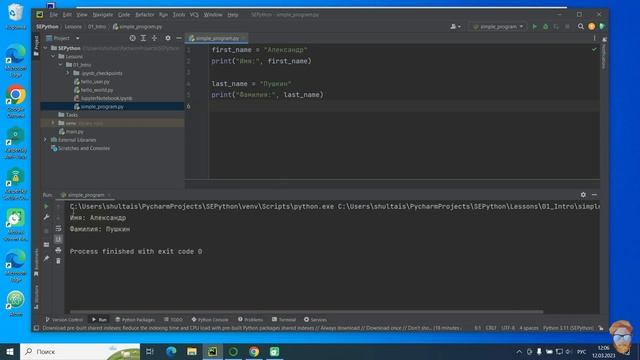Open the Tools menu
The height and width of the screenshot is (360, 640).
click(179, 15)
